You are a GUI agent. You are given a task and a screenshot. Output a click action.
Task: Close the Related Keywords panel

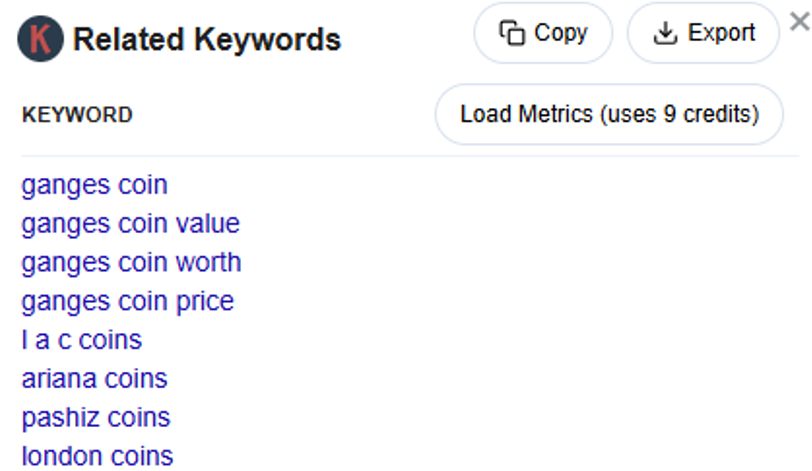pos(800,22)
